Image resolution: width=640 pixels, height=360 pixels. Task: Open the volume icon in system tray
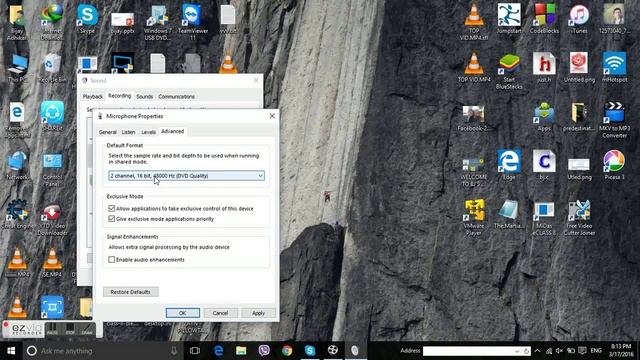[560, 351]
